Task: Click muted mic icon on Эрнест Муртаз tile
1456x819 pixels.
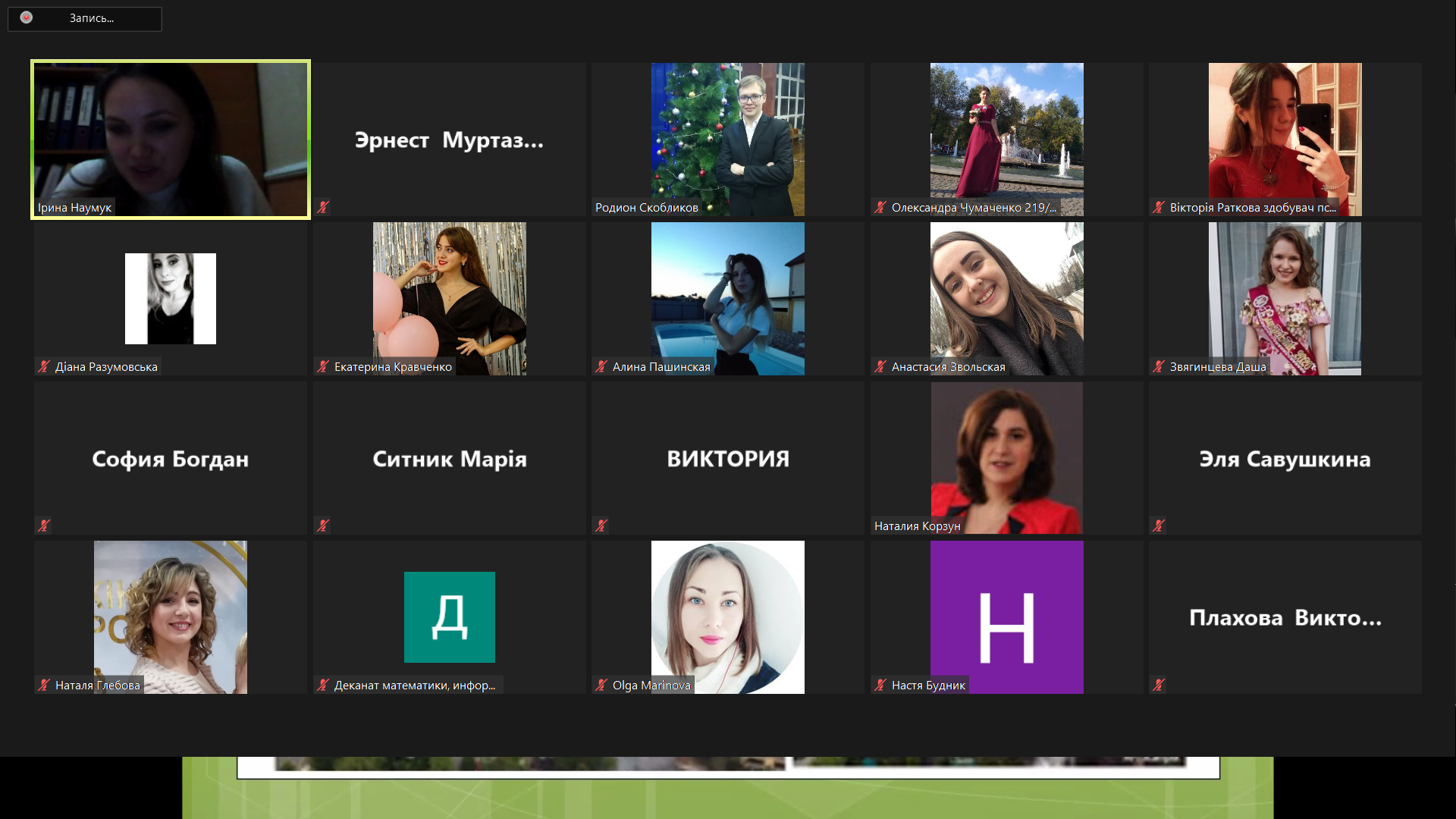Action: coord(323,207)
